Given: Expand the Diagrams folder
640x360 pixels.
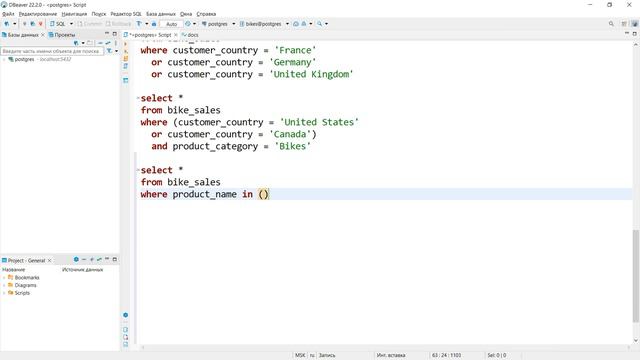Looking at the screenshot, I should tap(4, 285).
